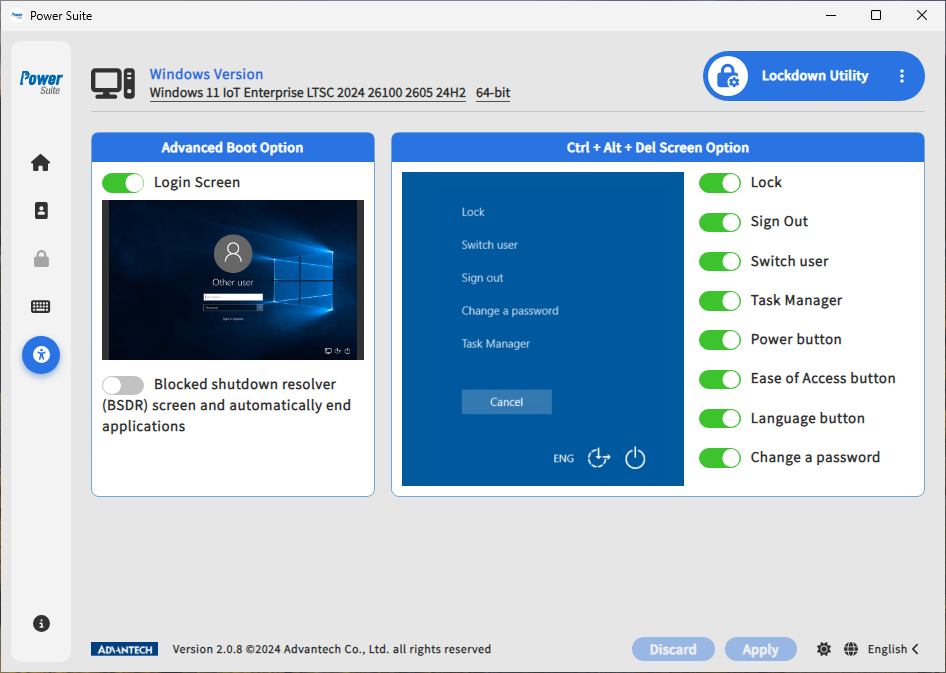The image size is (946, 673).
Task: Toggle the Login Screen switch
Action: tap(123, 183)
